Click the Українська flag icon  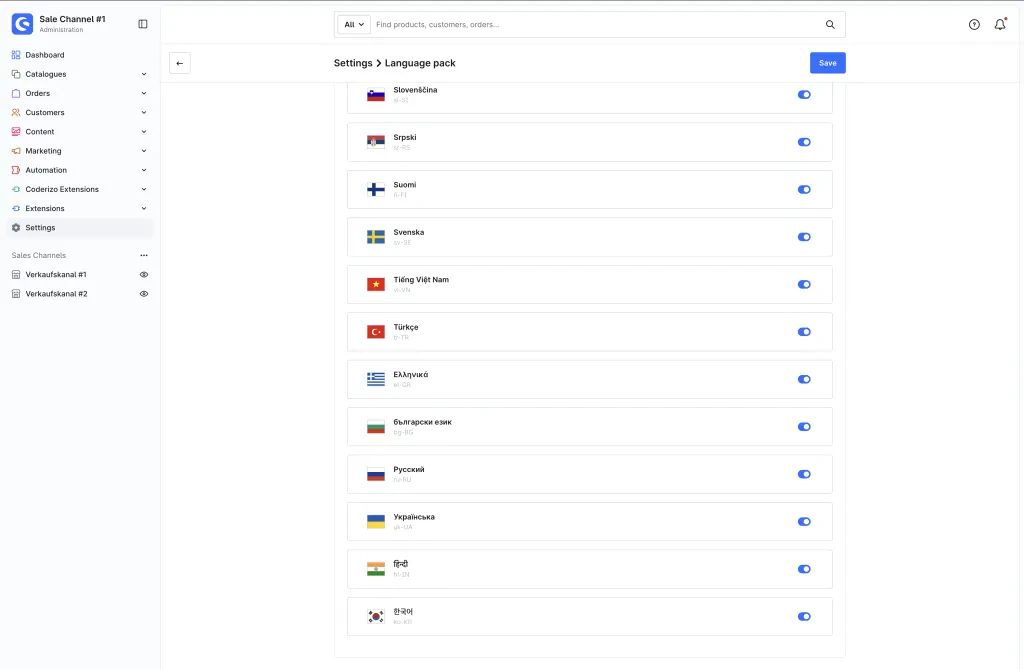tap(376, 521)
